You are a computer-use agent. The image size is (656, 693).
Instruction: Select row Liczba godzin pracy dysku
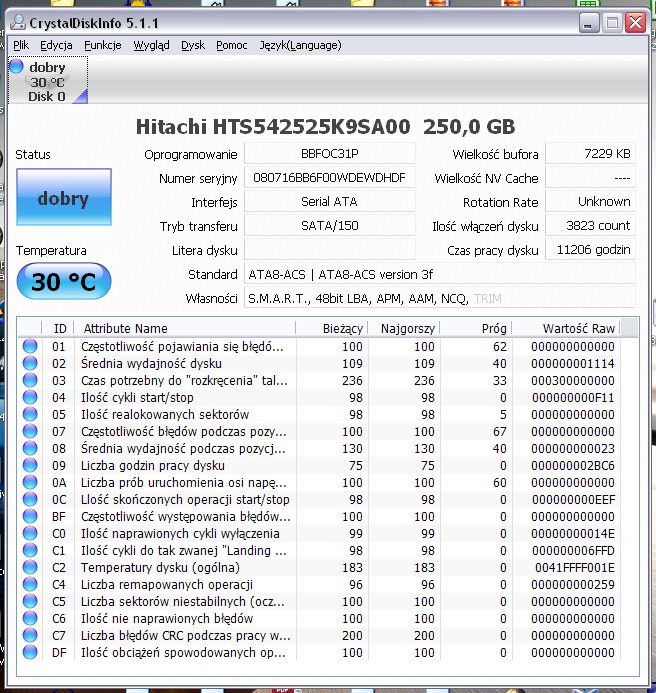click(x=319, y=465)
